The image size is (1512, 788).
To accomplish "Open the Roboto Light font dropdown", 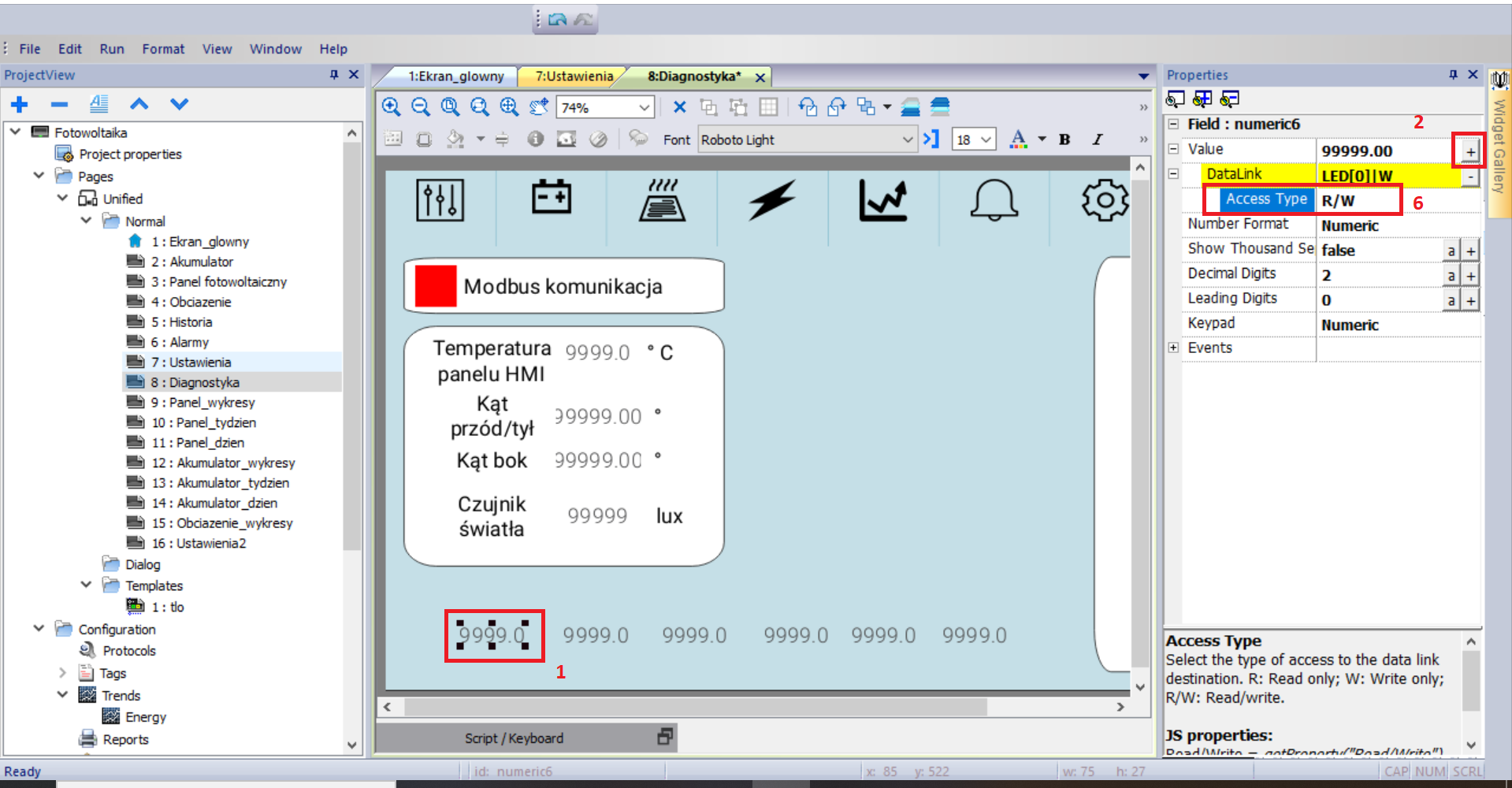I will point(807,139).
